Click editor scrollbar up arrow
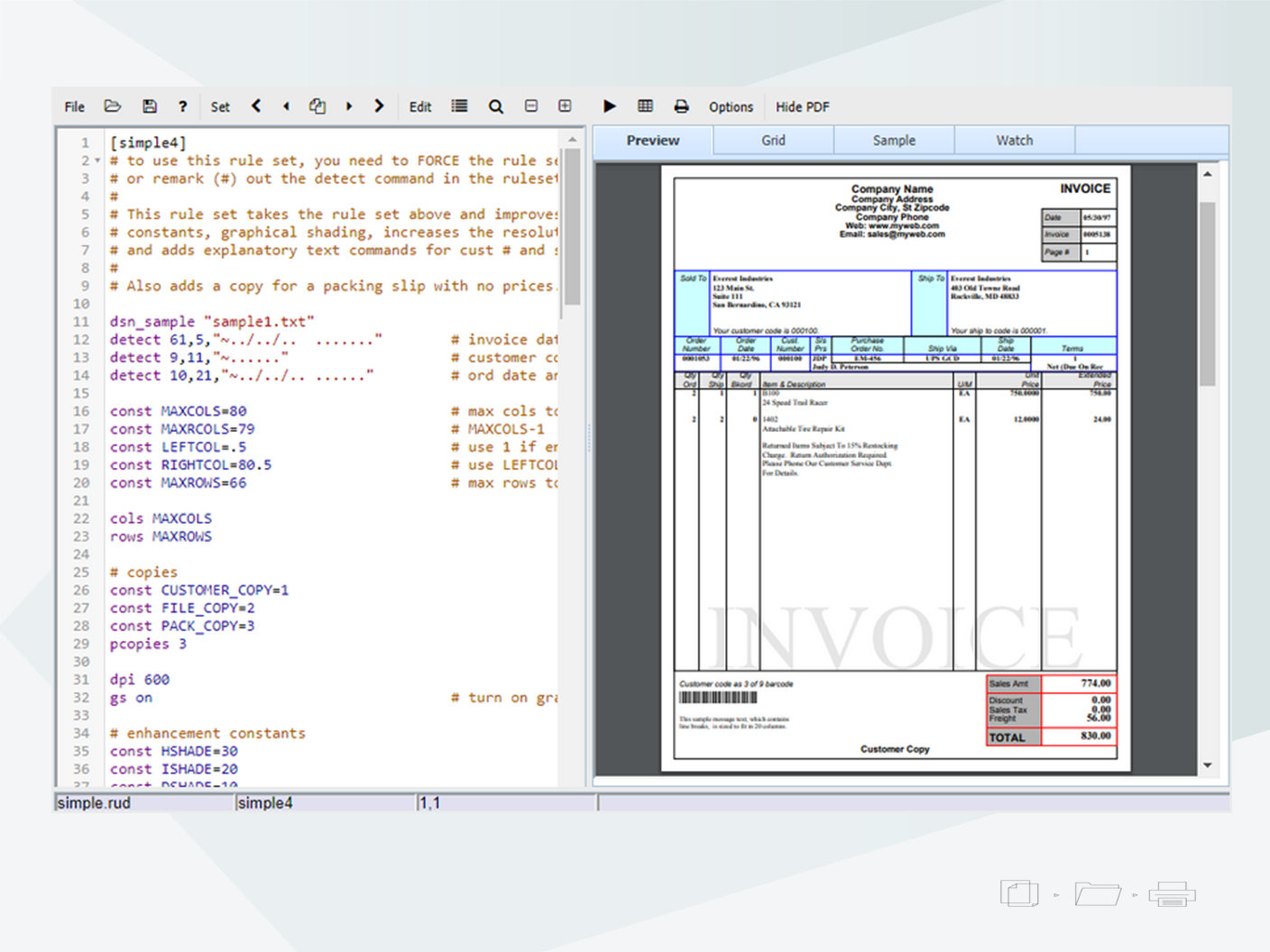Image resolution: width=1270 pixels, height=952 pixels. pos(572,140)
